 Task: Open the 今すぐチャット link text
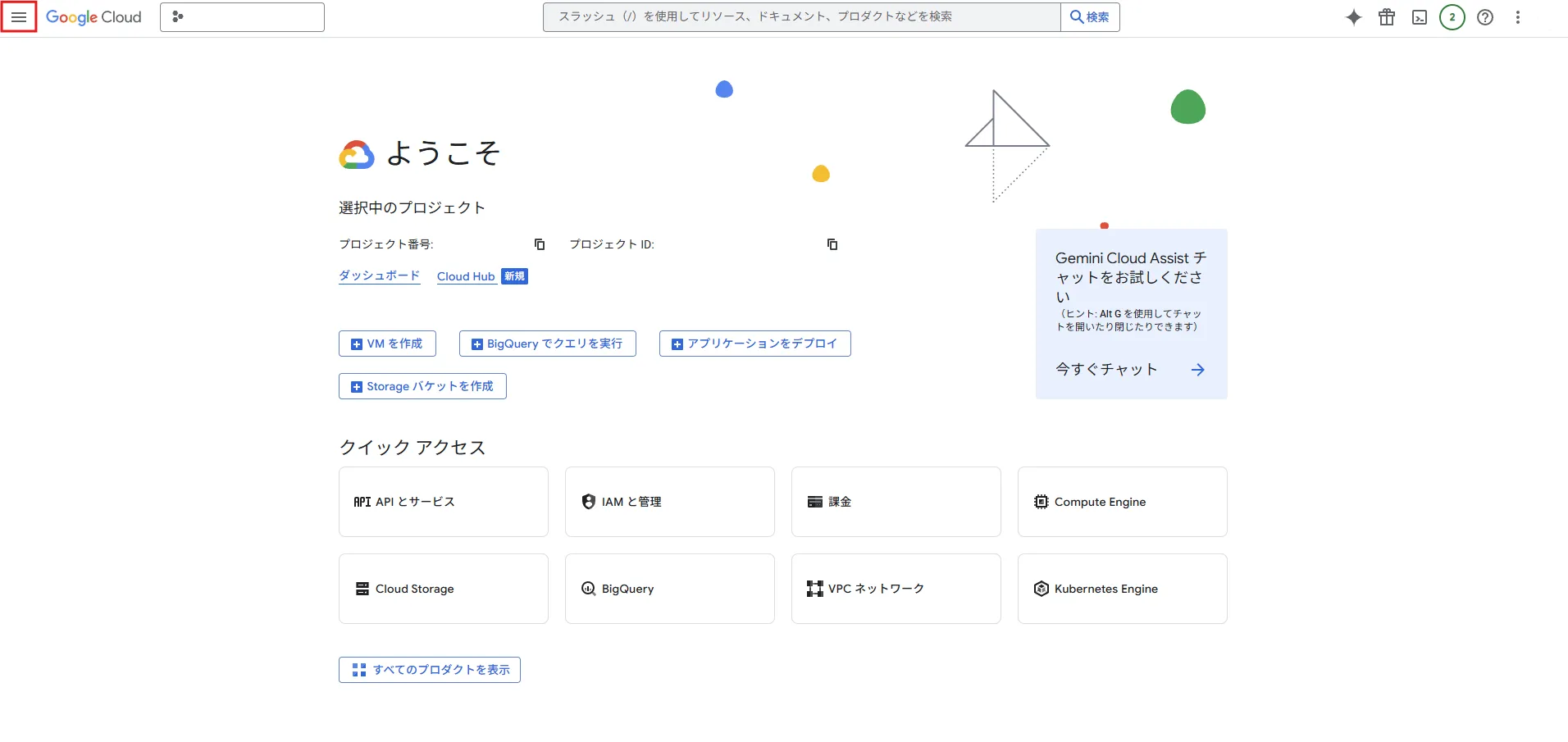pos(1106,370)
